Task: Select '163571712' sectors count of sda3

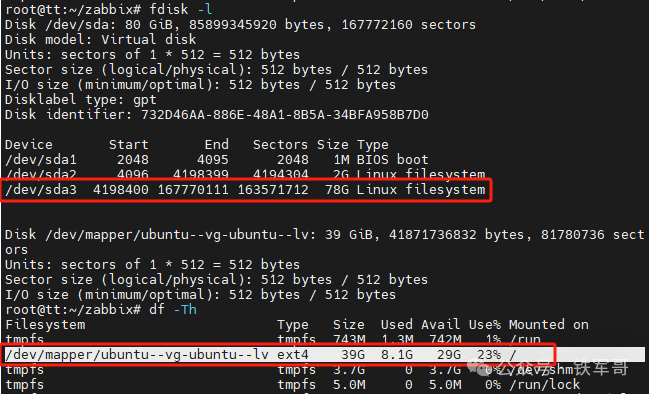Action: (273, 190)
